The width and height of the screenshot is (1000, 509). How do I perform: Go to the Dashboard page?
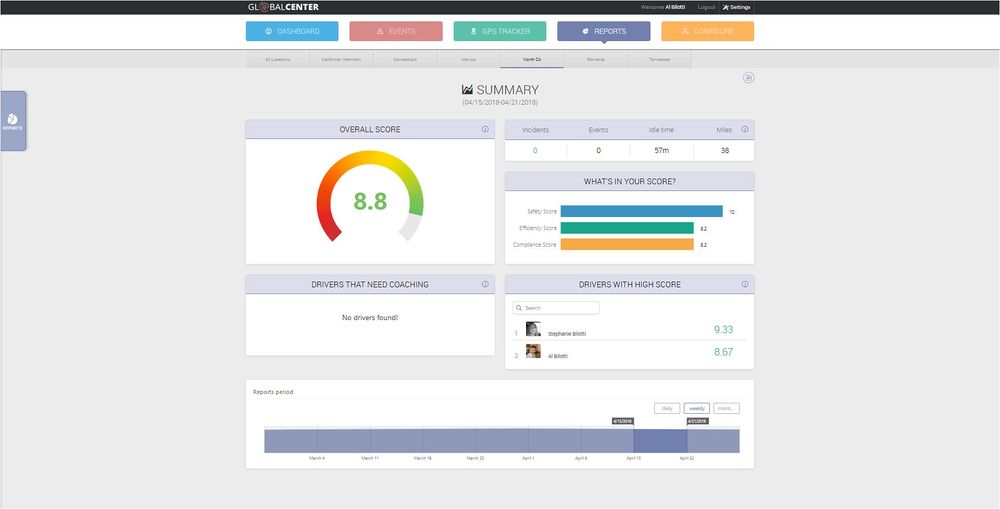[292, 31]
